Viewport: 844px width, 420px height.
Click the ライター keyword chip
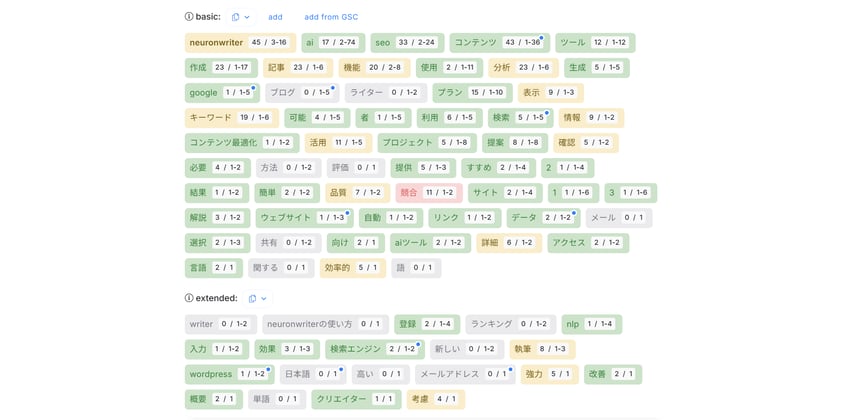pos(386,93)
